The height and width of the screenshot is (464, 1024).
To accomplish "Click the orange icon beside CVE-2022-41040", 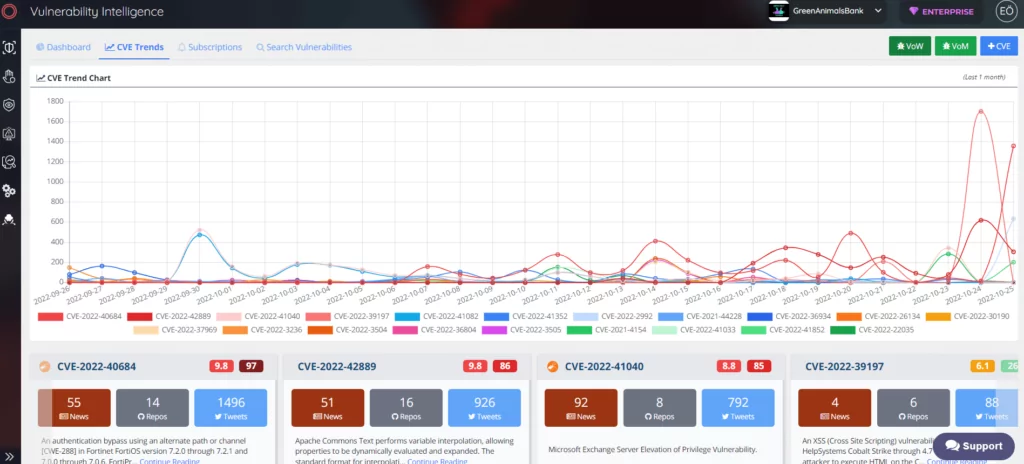I will point(552,367).
